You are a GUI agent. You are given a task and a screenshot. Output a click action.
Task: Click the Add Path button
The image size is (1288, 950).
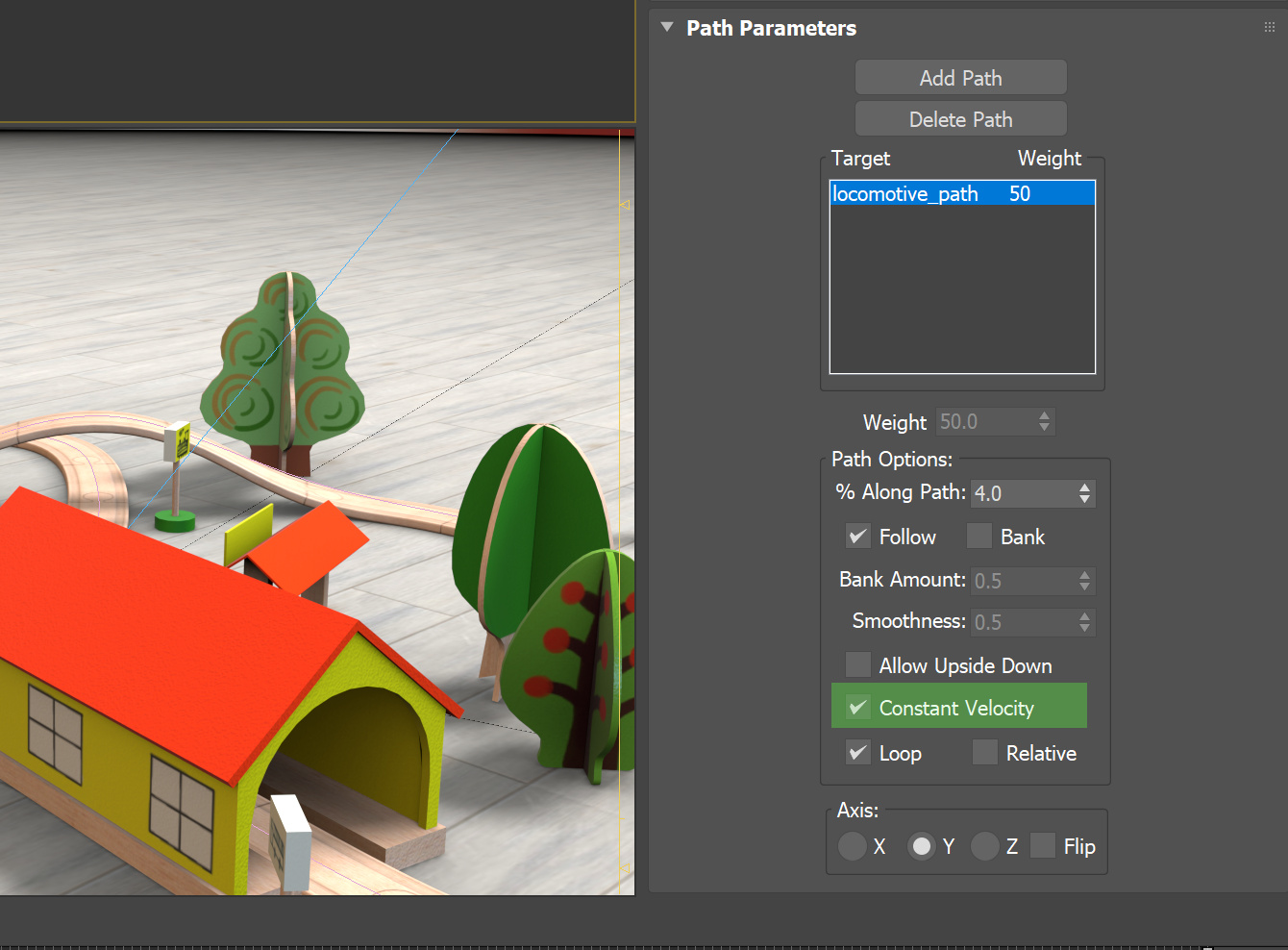tap(960, 78)
